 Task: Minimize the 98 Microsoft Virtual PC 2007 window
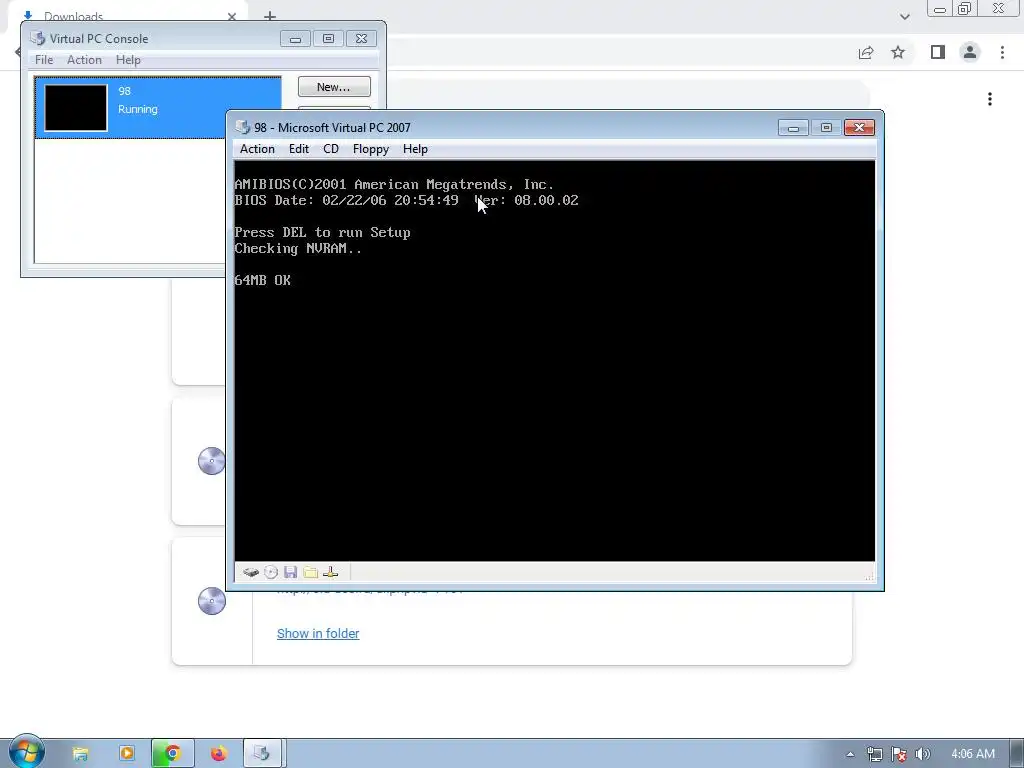(x=793, y=127)
